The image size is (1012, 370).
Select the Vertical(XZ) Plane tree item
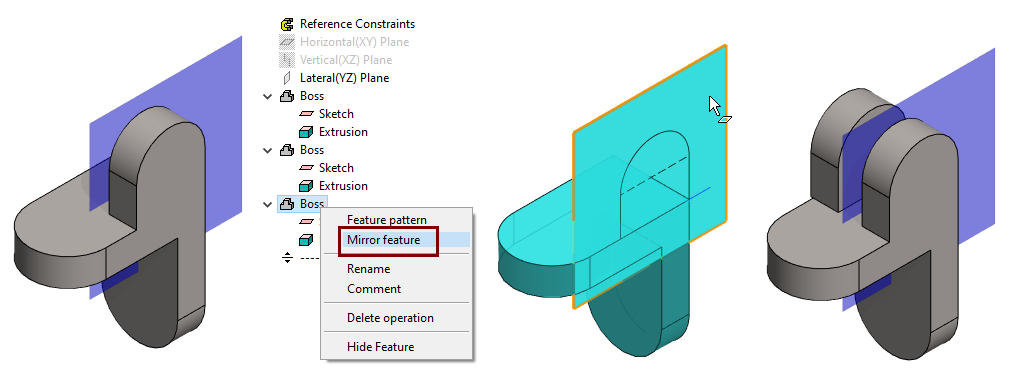click(346, 60)
